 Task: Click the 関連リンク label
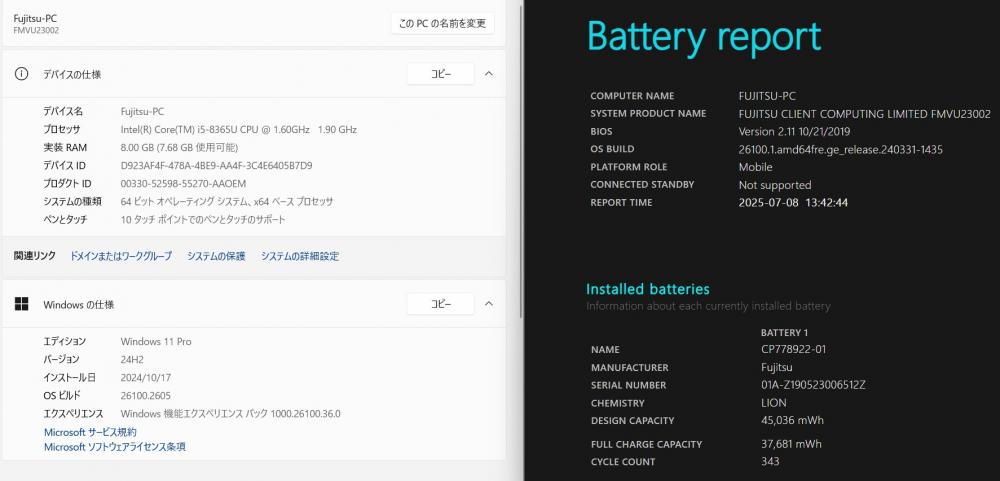pyautogui.click(x=35, y=256)
